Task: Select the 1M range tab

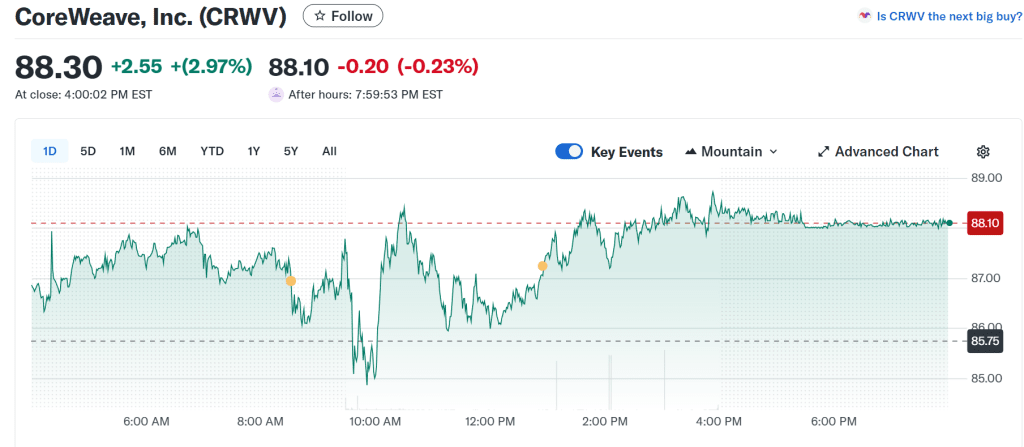Action: tap(127, 151)
